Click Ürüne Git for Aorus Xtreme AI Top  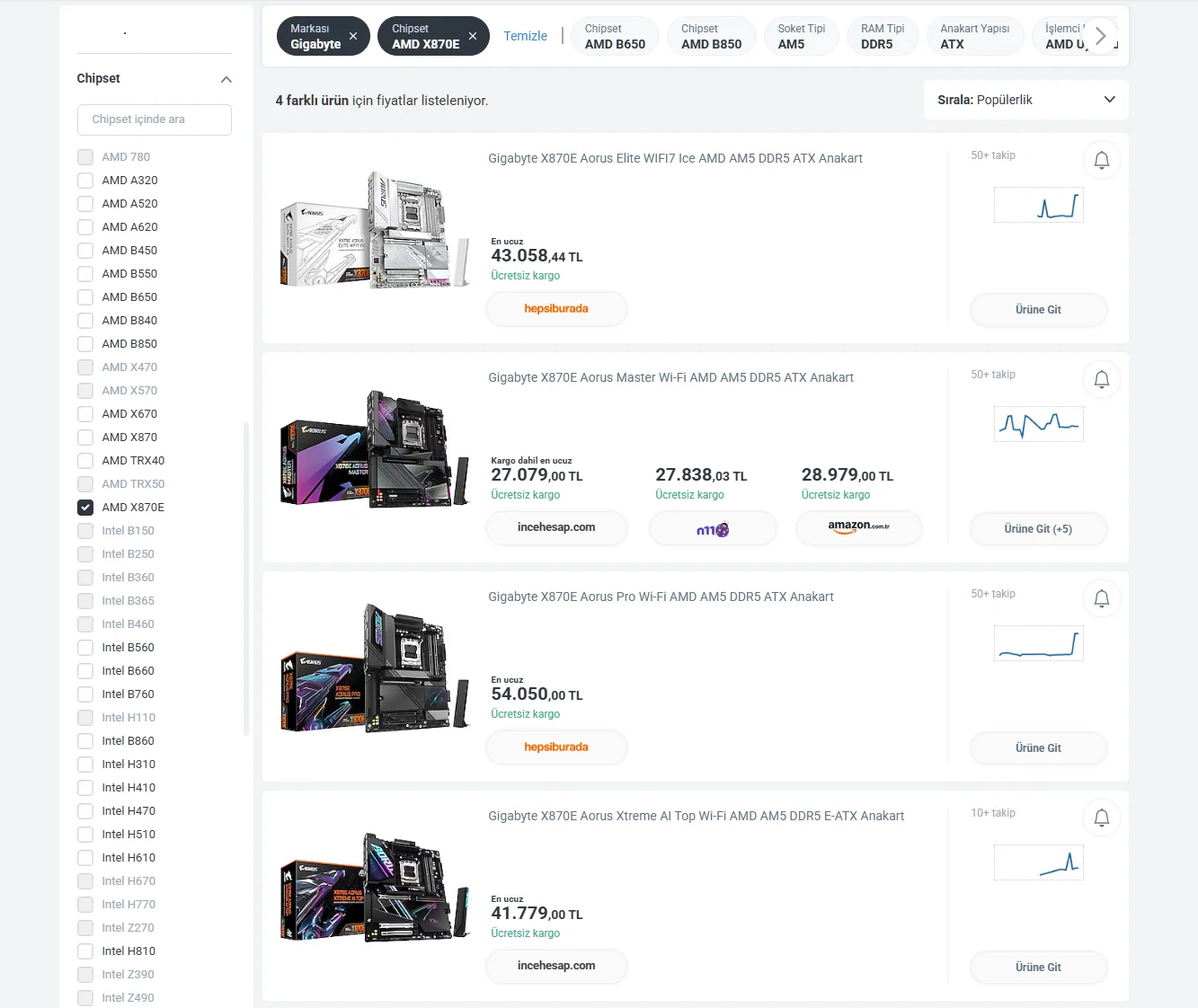[x=1039, y=968]
